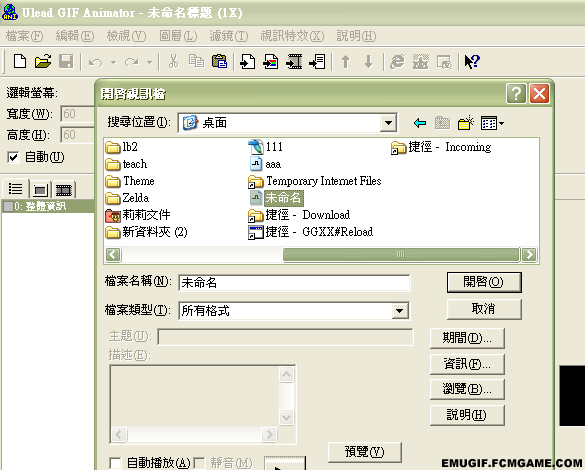
Task: Click the 檔案名稱 filename input field
Action: click(294, 283)
